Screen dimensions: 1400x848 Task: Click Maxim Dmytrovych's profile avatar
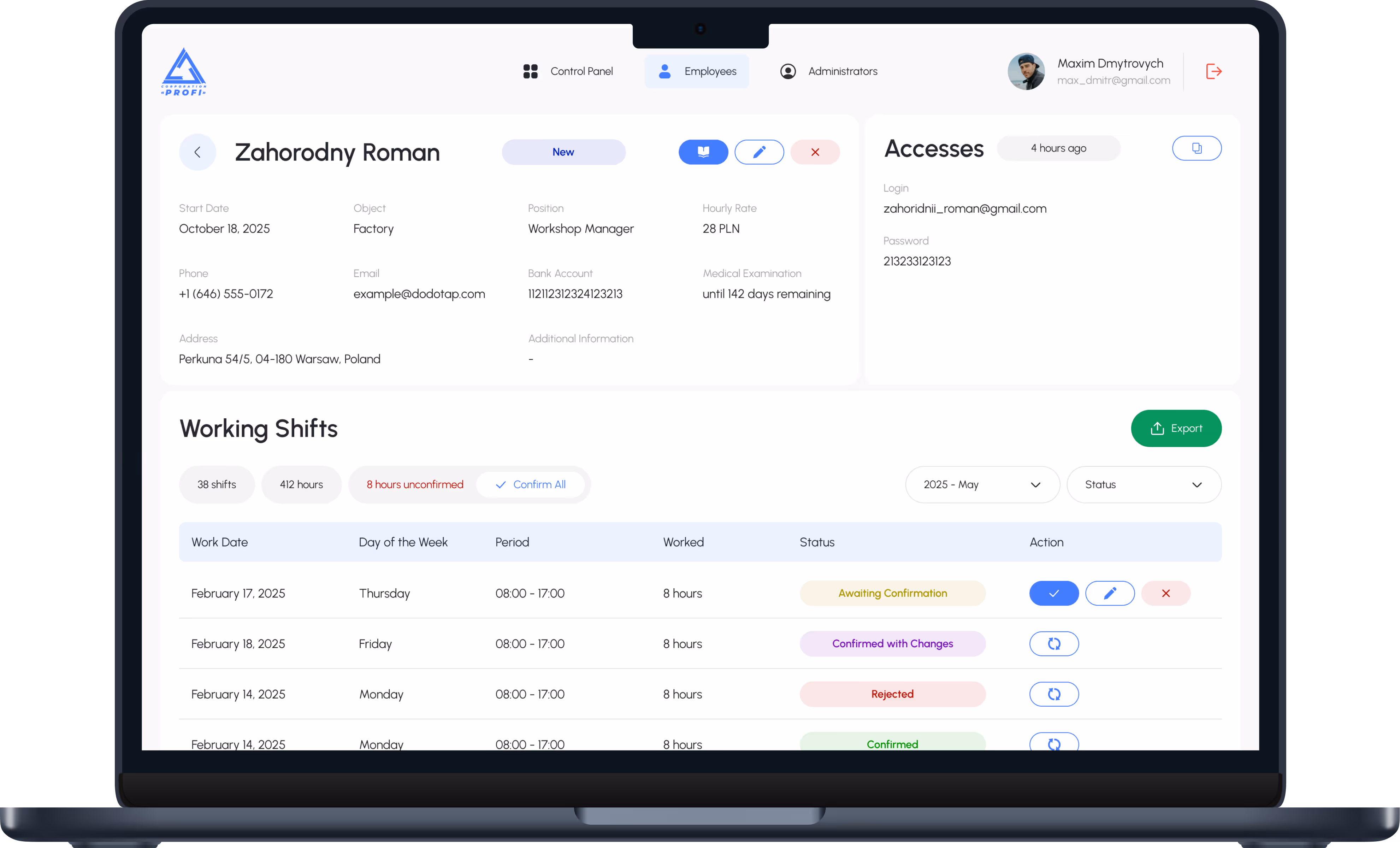coord(1026,71)
